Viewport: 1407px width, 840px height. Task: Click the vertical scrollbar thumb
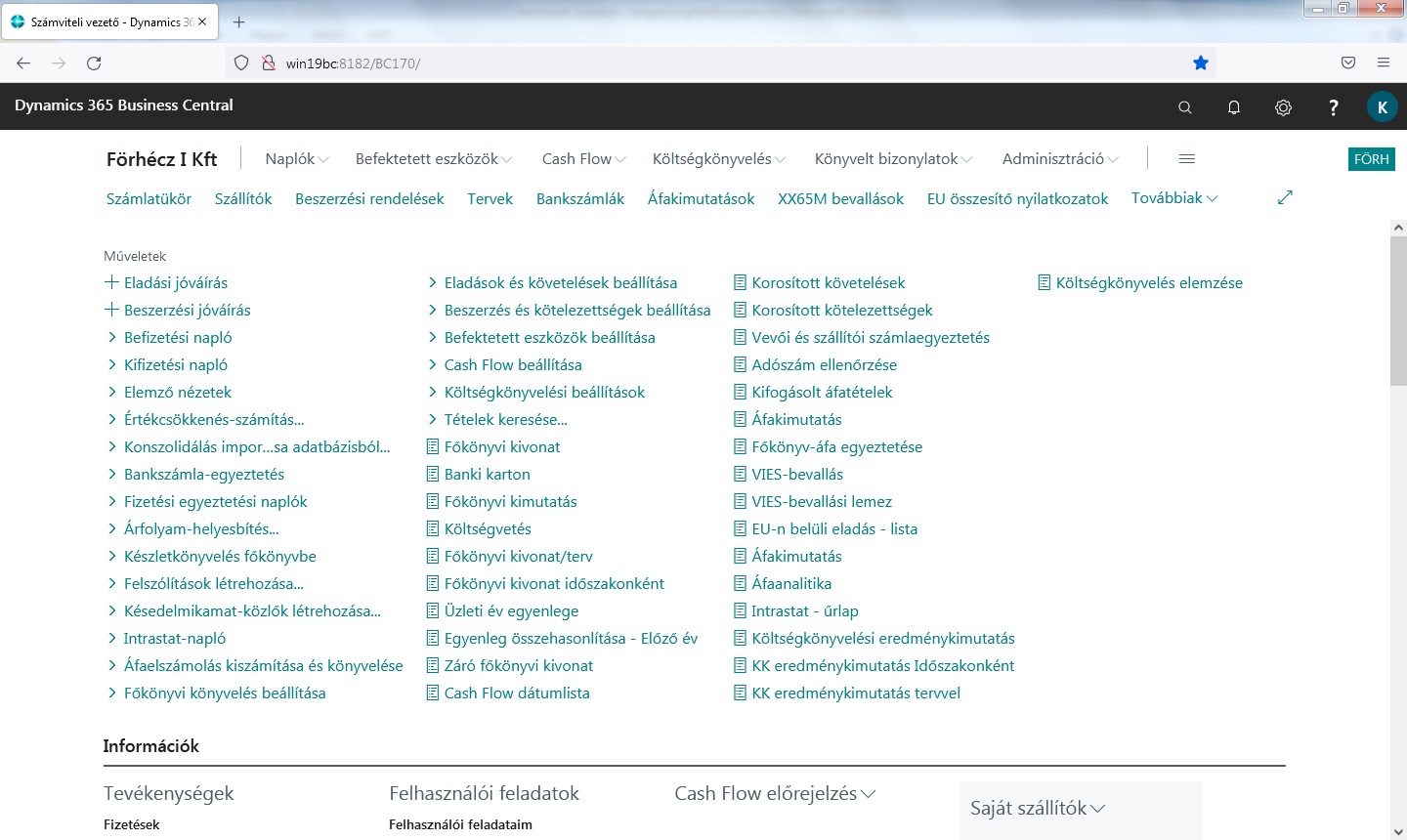tap(1398, 311)
